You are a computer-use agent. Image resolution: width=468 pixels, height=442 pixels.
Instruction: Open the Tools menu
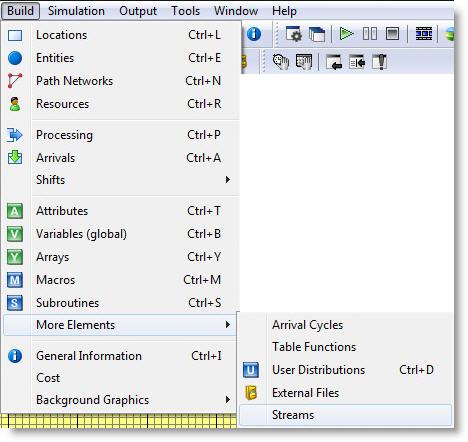pos(186,11)
